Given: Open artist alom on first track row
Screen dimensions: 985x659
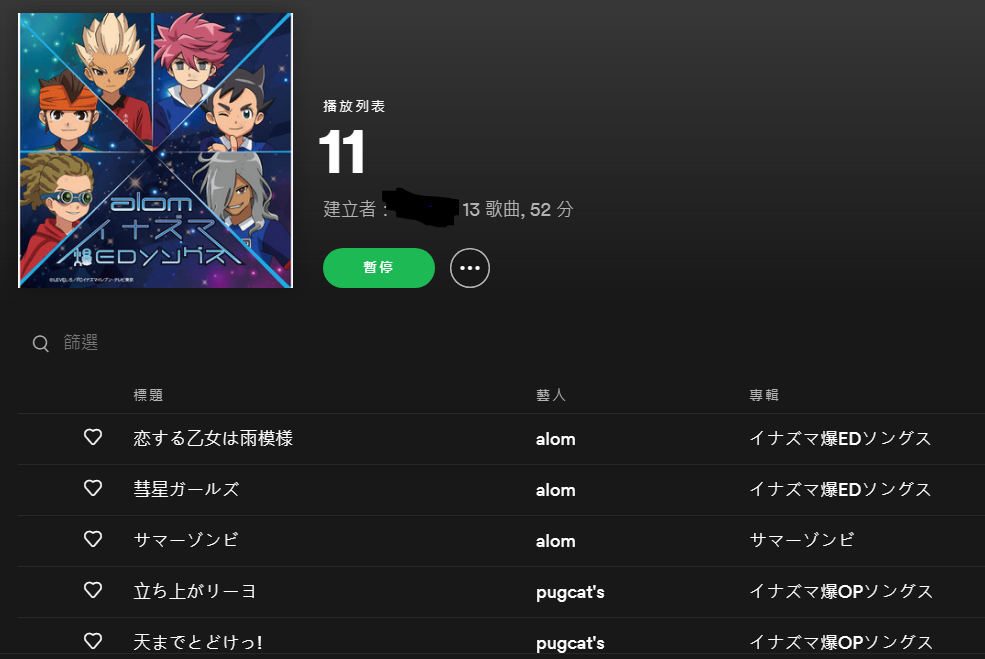Looking at the screenshot, I should 555,439.
